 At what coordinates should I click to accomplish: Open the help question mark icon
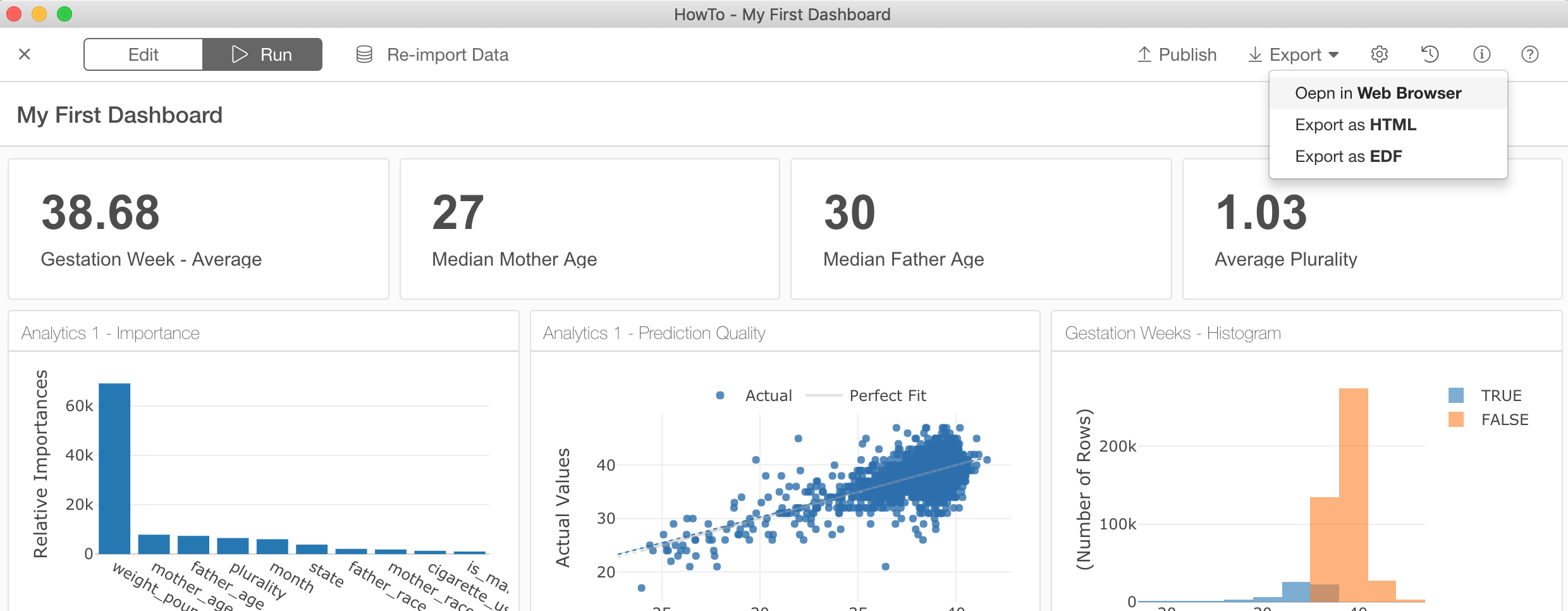point(1530,54)
